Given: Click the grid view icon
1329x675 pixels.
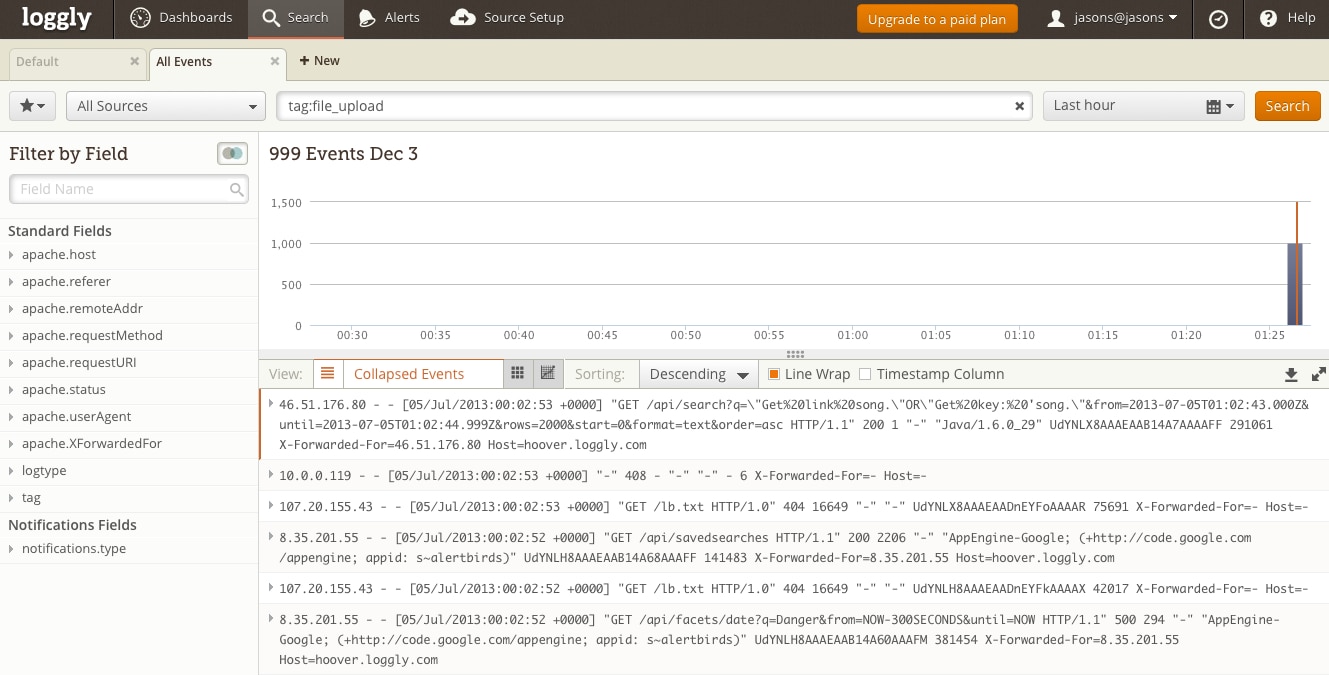Looking at the screenshot, I should coord(517,374).
